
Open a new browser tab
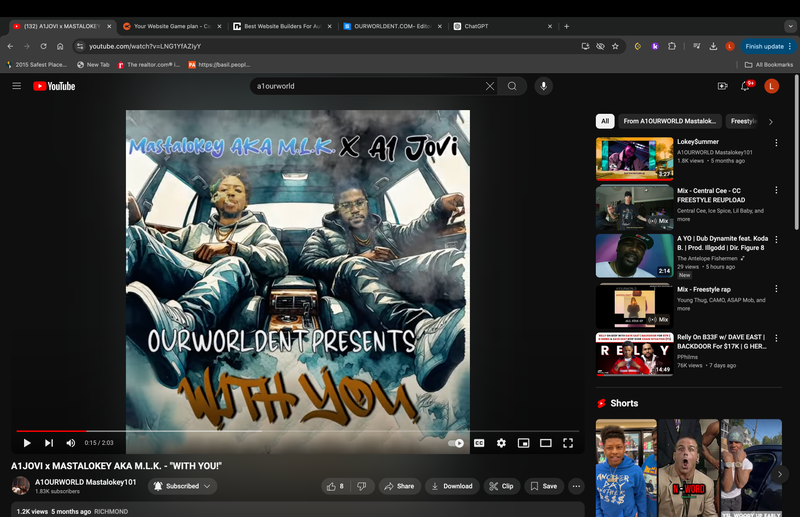click(x=566, y=26)
